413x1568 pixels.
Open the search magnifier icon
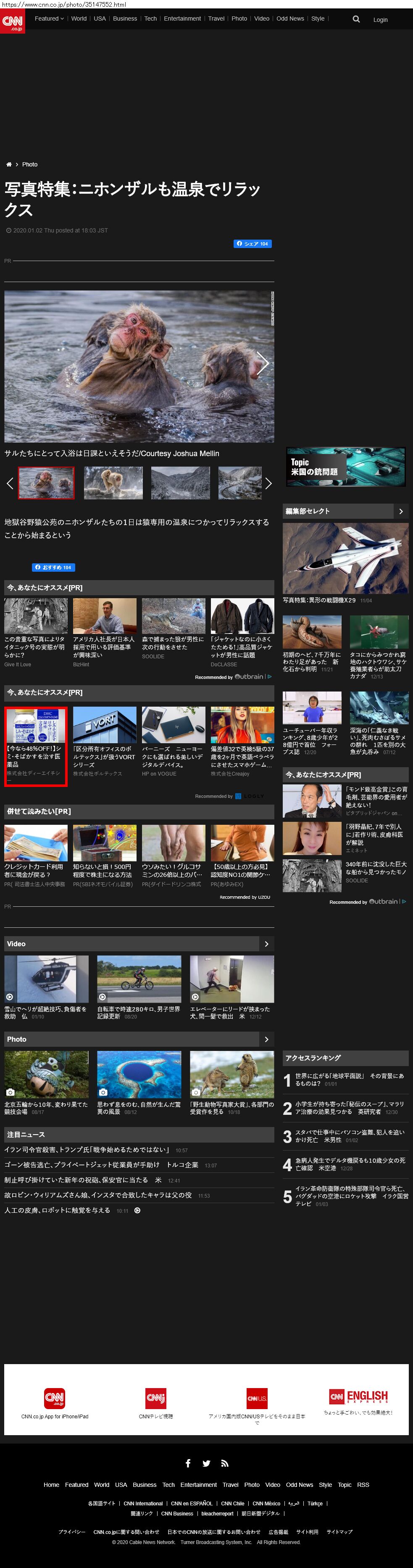pyautogui.click(x=356, y=19)
